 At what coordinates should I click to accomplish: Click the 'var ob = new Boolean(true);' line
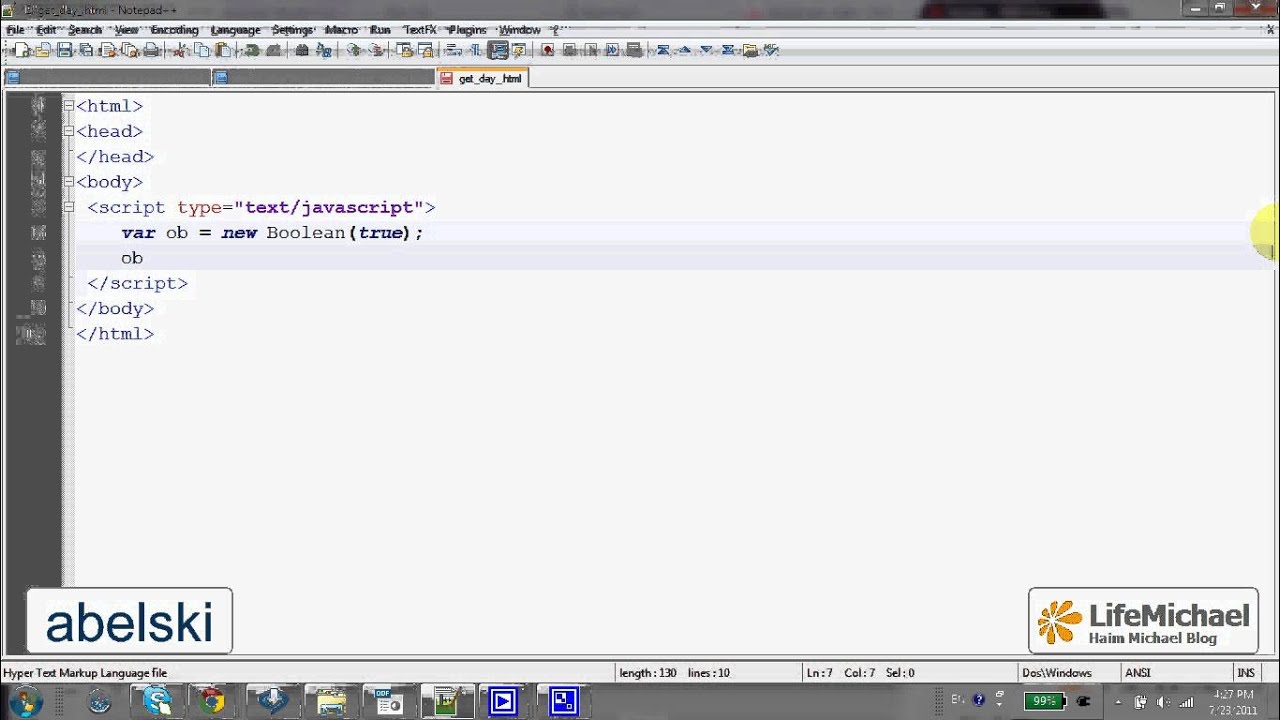coord(272,233)
